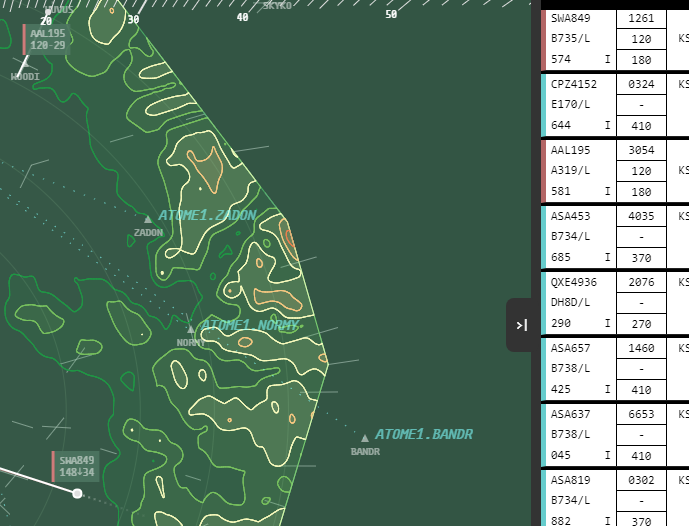Click the ATOME1.NORMY procedure label
689x526 pixels.
[x=249, y=325]
